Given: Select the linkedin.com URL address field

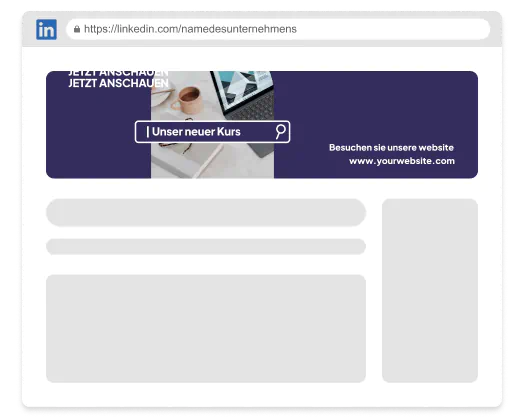Looking at the screenshot, I should [278, 29].
